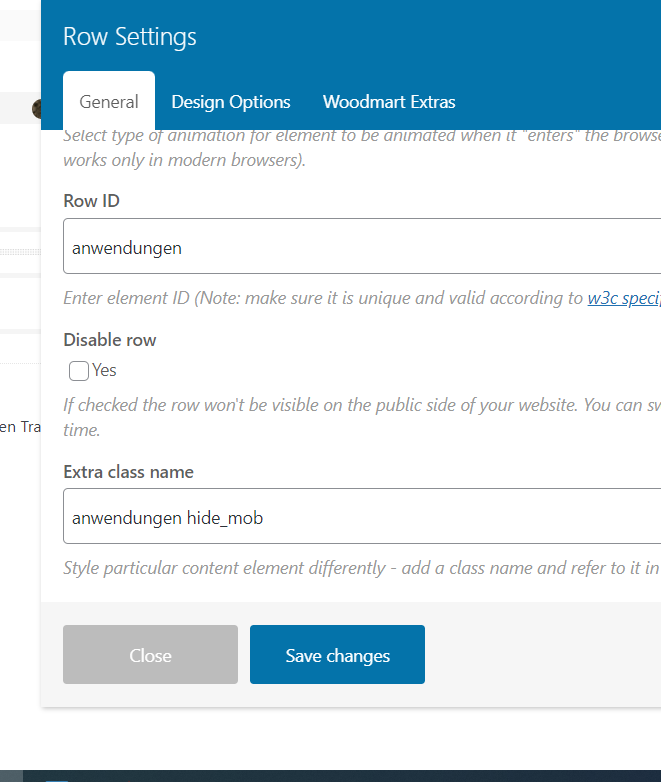Click the partially hidden avatar icon at left
661x782 pixels.
pos(37,108)
